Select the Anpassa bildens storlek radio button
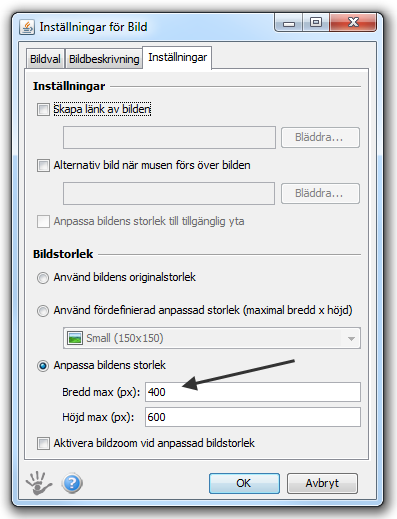The width and height of the screenshot is (397, 519). click(43, 366)
